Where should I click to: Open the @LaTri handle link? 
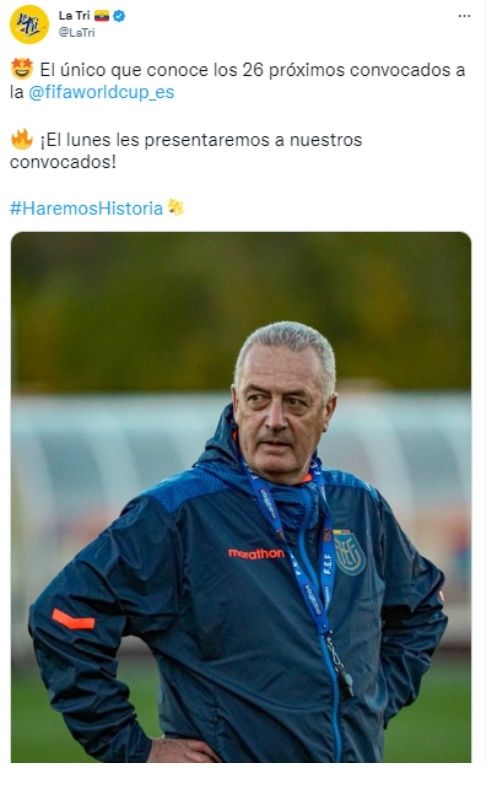[x=77, y=33]
